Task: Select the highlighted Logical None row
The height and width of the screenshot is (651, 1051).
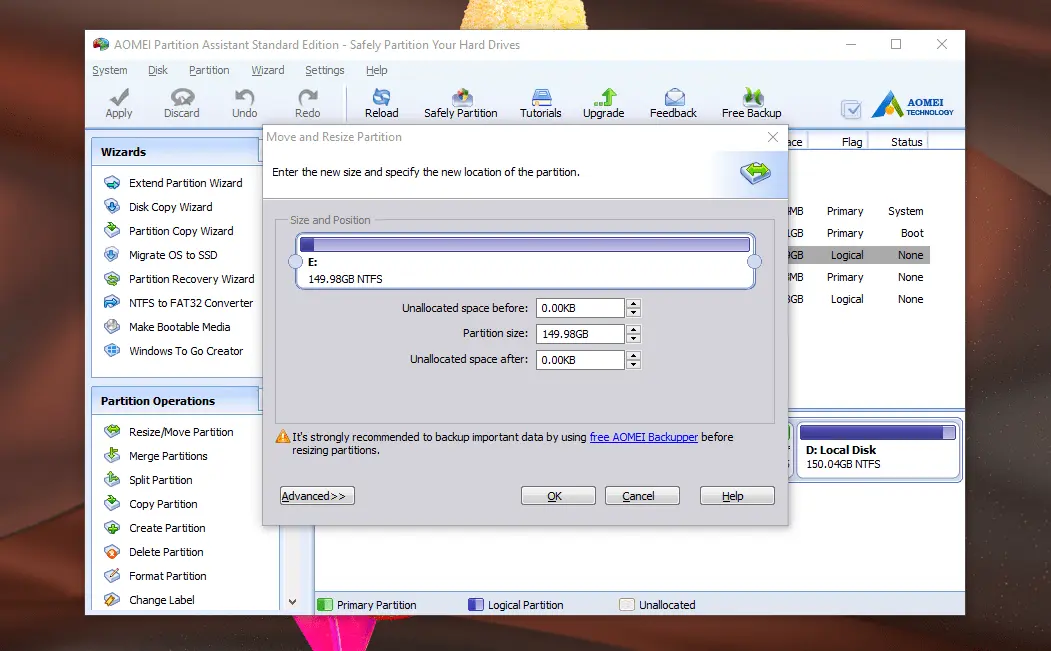Action: tap(859, 255)
